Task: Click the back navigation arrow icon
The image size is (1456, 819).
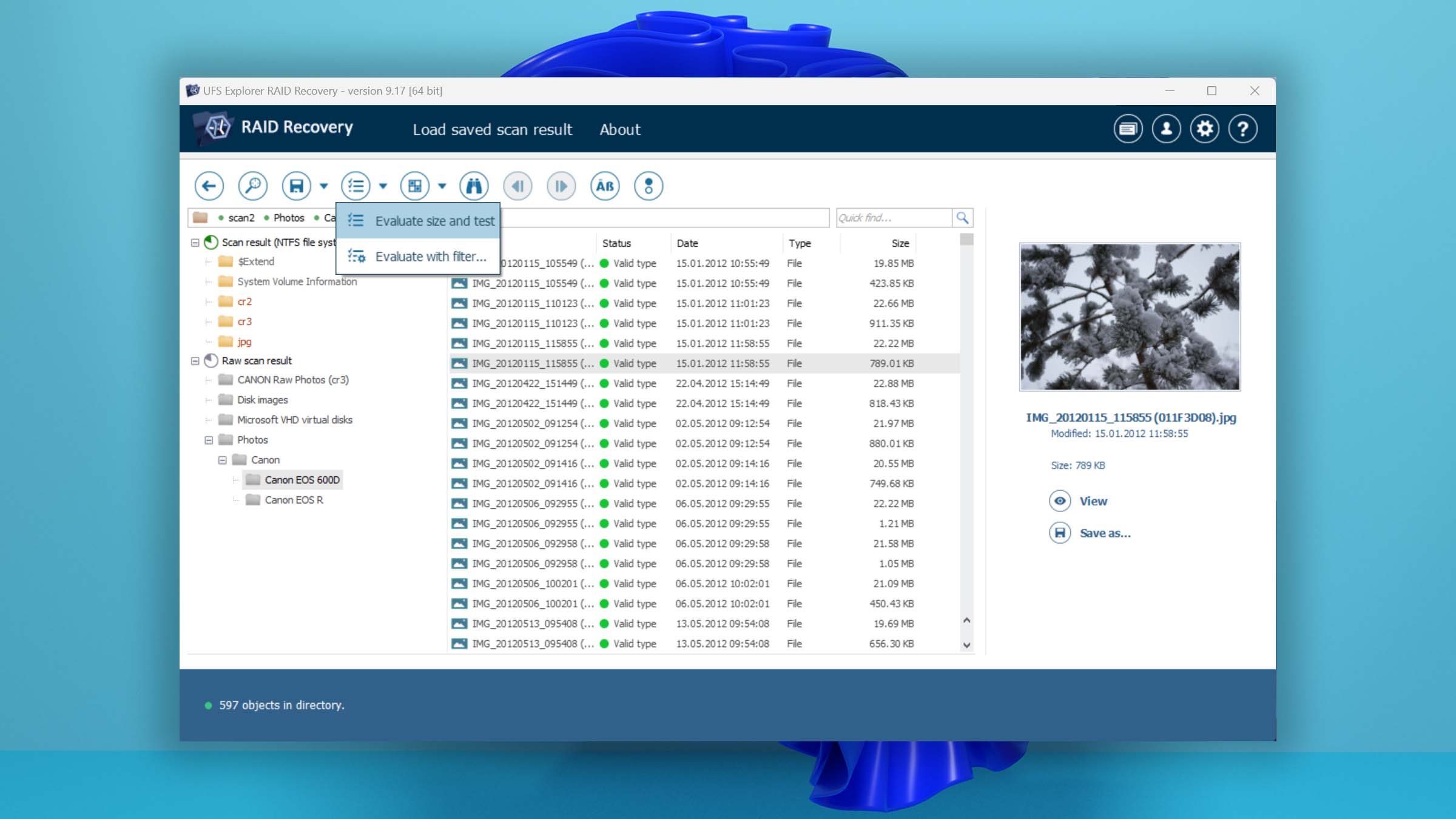Action: click(x=208, y=185)
